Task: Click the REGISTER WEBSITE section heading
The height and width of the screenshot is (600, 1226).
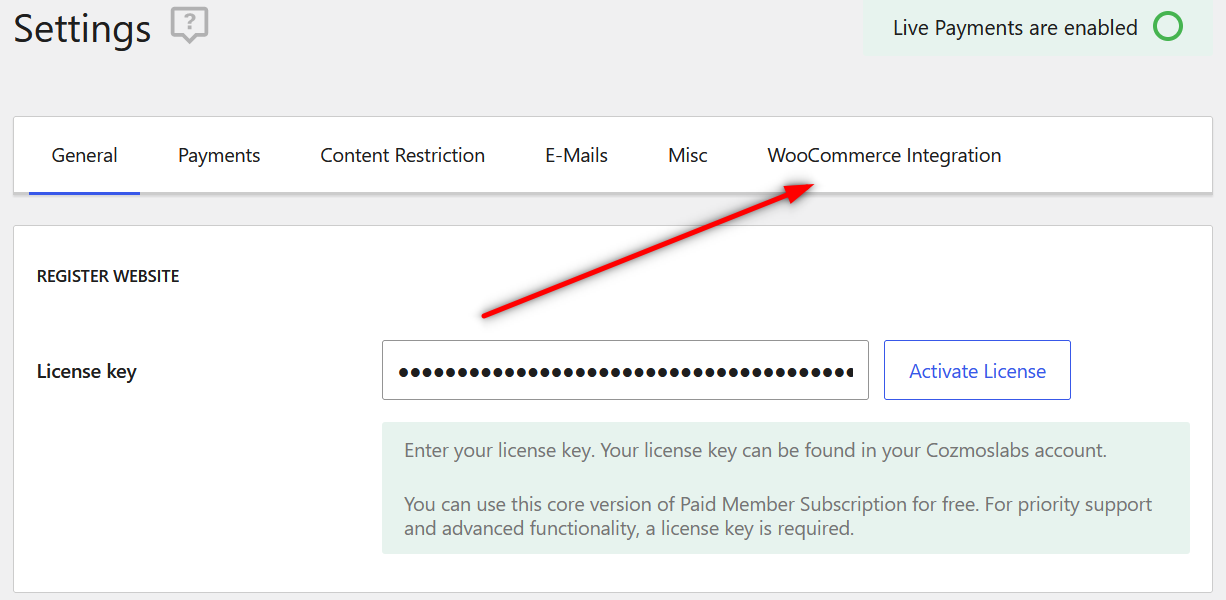Action: (107, 276)
